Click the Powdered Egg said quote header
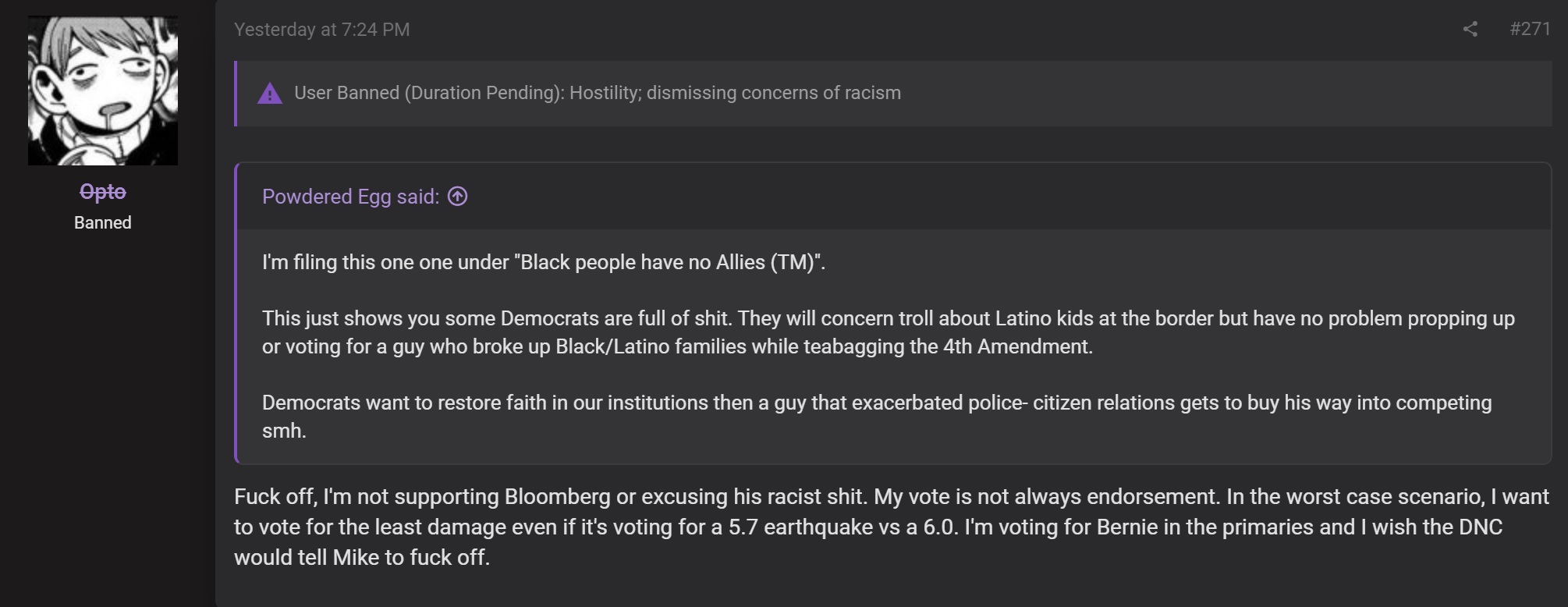1568x607 pixels. (350, 197)
